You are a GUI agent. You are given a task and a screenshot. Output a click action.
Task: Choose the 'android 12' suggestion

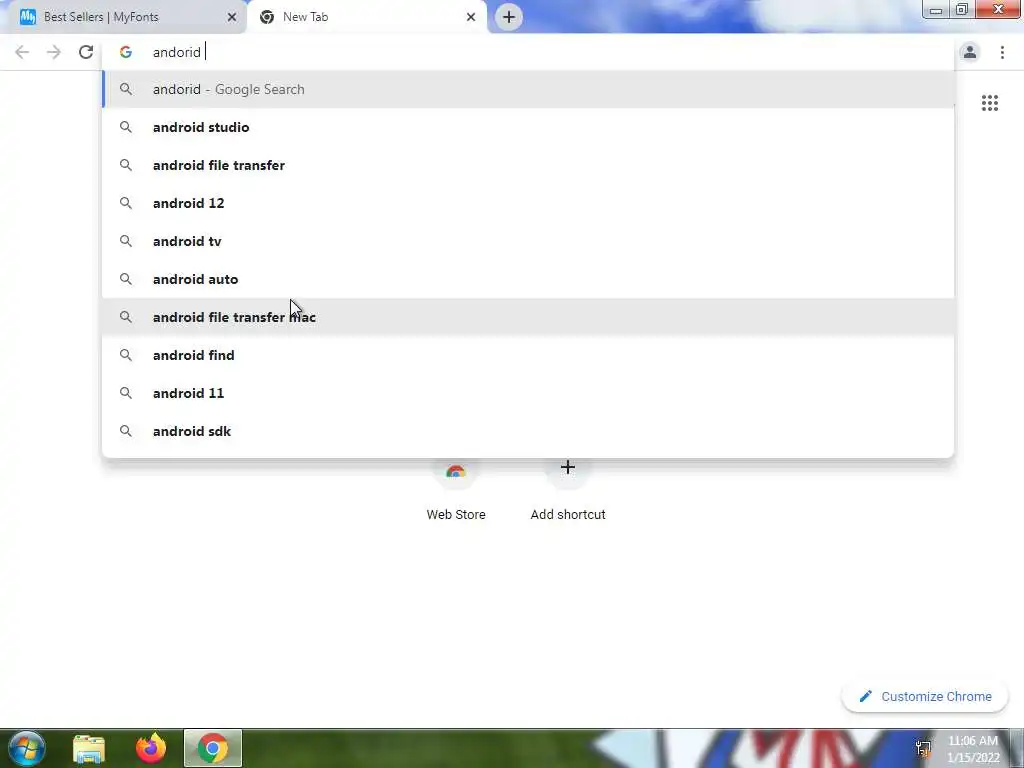[528, 203]
